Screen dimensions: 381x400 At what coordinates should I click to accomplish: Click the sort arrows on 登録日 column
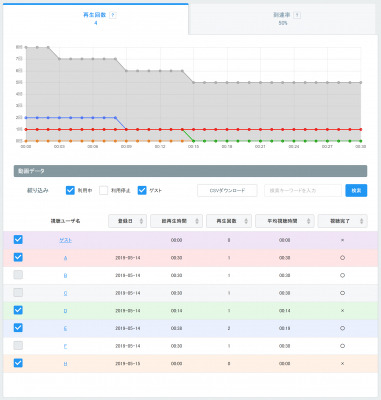(141, 221)
